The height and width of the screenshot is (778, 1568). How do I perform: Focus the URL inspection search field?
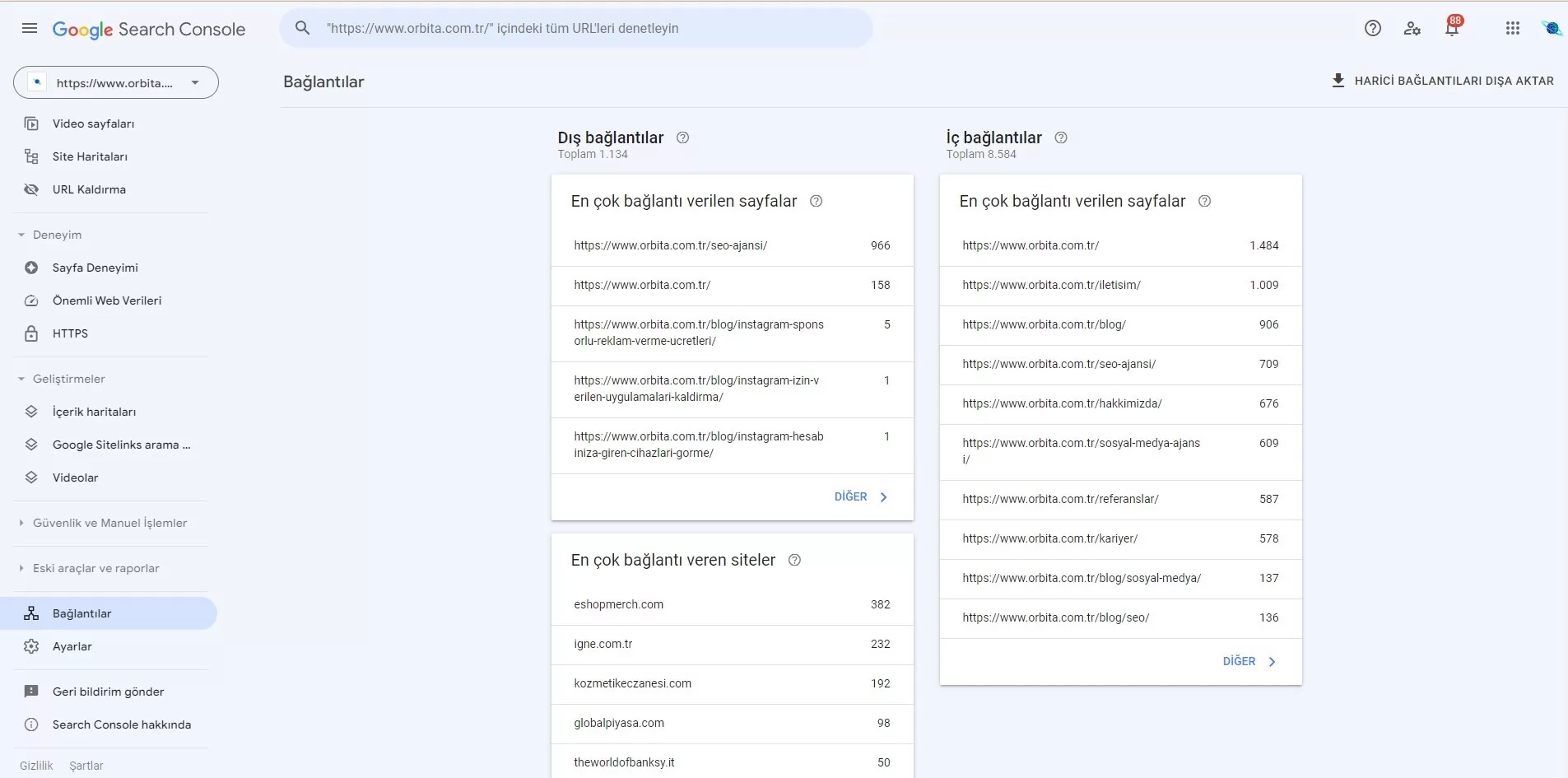click(576, 28)
